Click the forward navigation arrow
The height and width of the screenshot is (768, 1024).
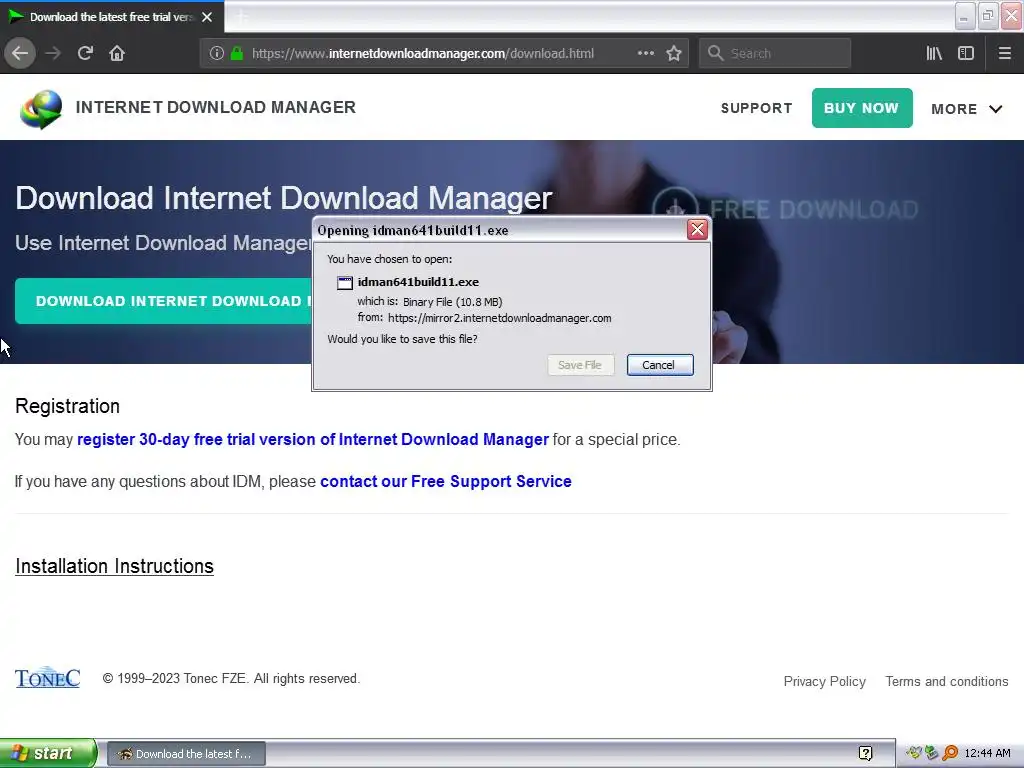[x=53, y=53]
